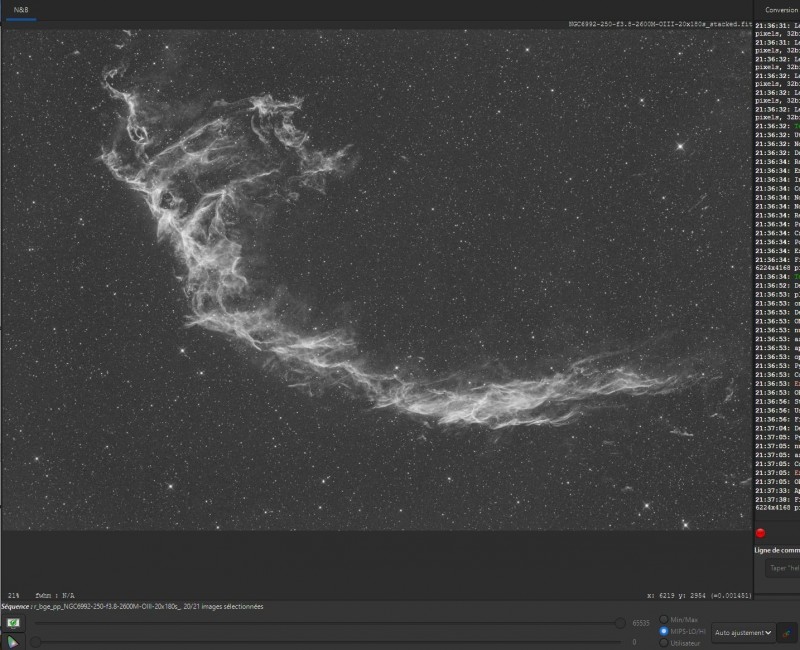This screenshot has width=800, height=650.
Task: Switch to the N&B tab
Action: click(x=21, y=10)
